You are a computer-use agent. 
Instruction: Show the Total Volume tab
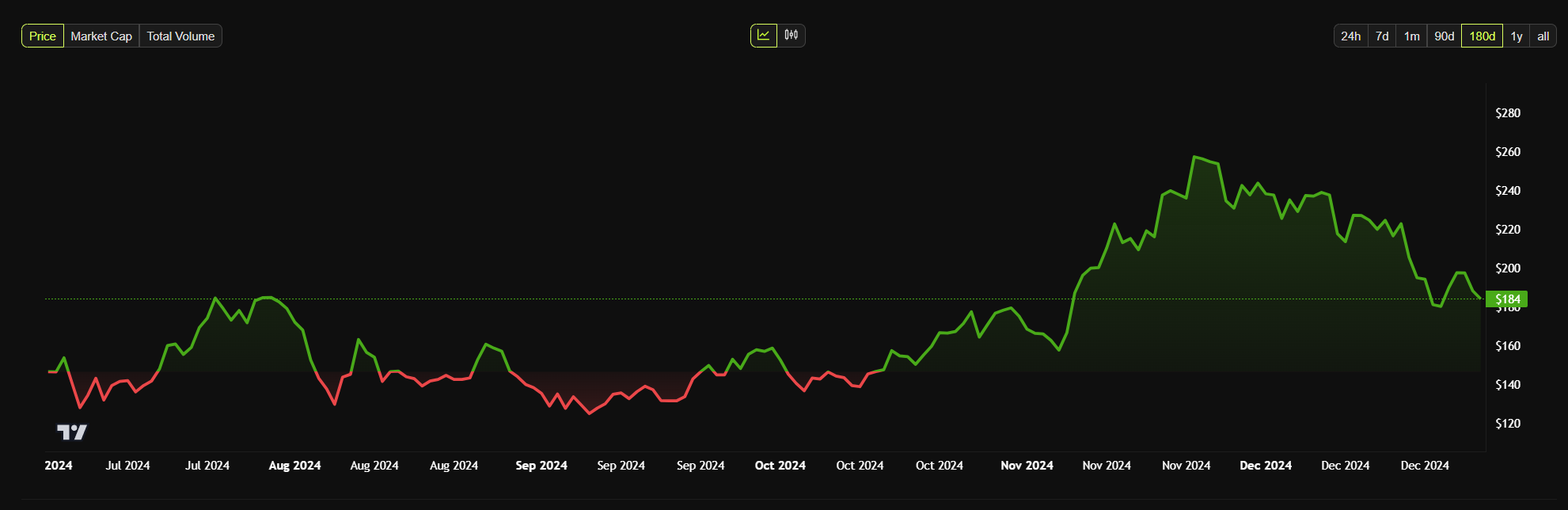tap(180, 36)
